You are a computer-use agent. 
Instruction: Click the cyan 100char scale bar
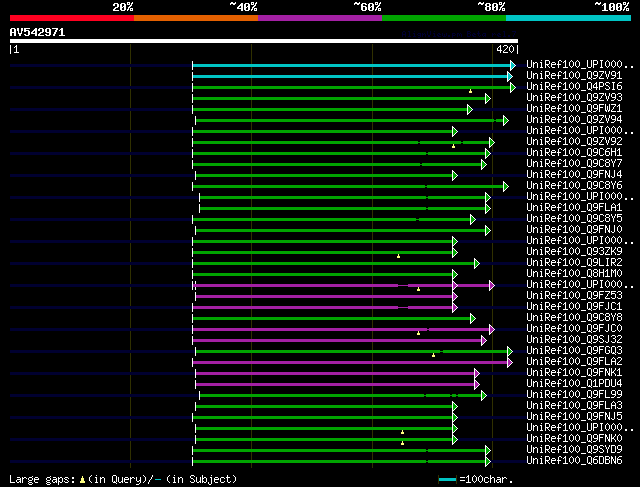point(447,480)
